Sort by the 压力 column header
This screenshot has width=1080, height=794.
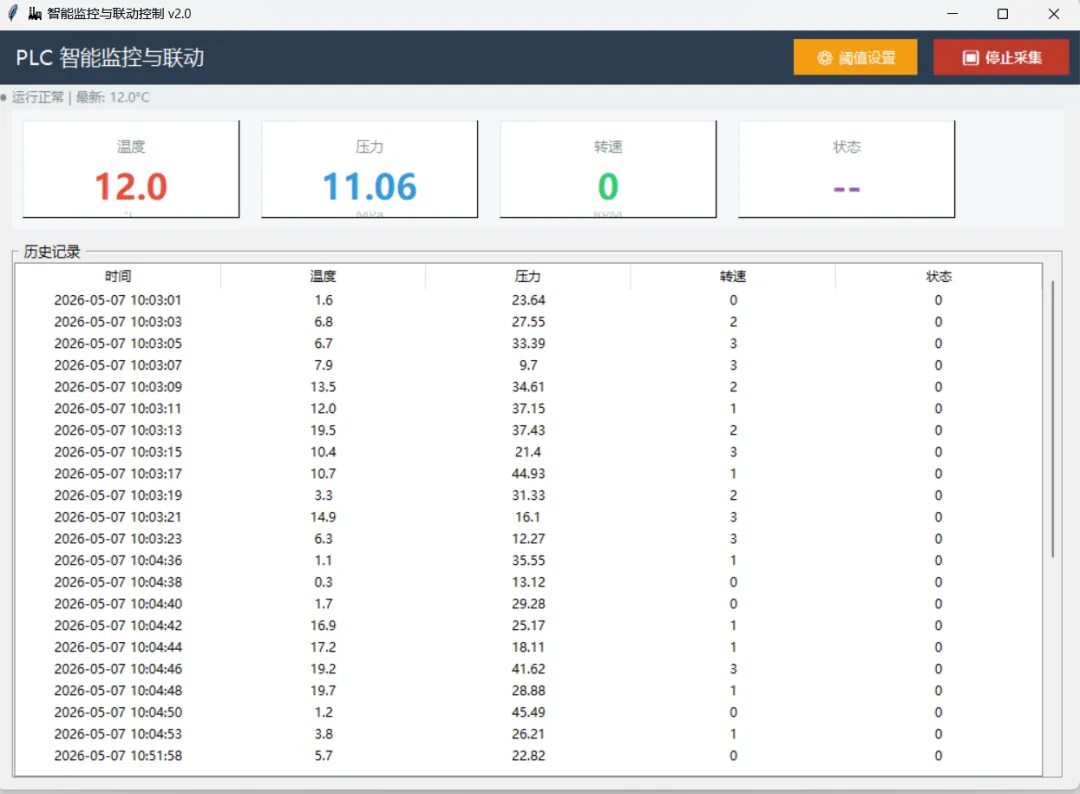tap(528, 276)
